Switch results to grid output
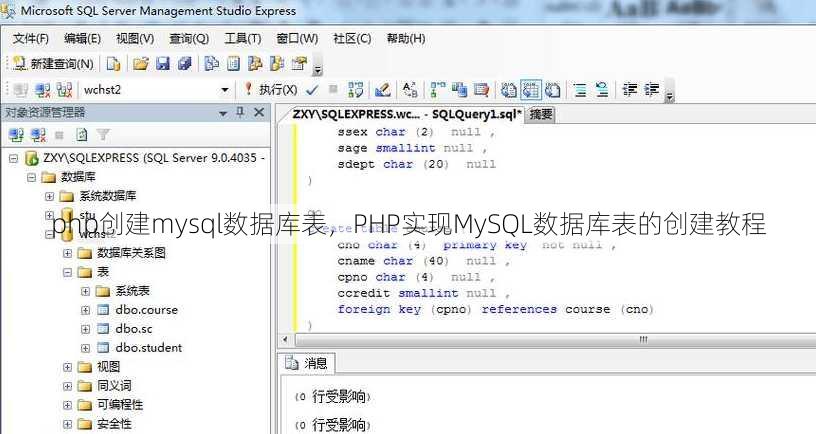The width and height of the screenshot is (816, 434). [x=530, y=90]
